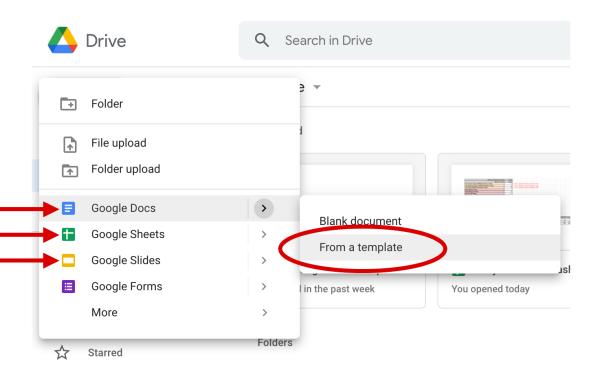Click the blue Google Docs icon
This screenshot has width=600, height=375.
click(x=68, y=208)
